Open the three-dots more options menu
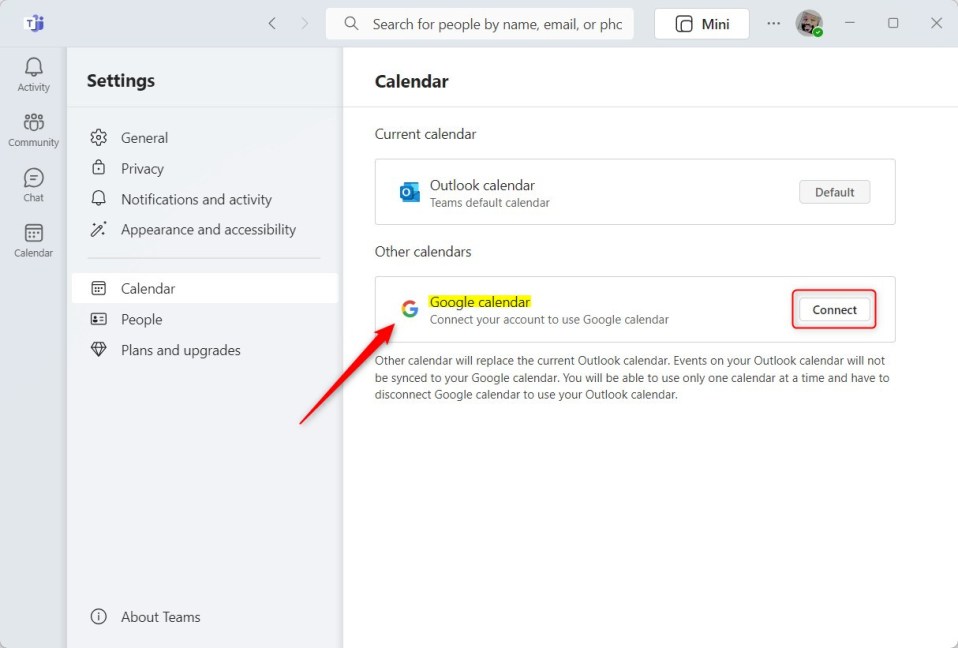Viewport: 958px width, 648px height. coord(773,23)
